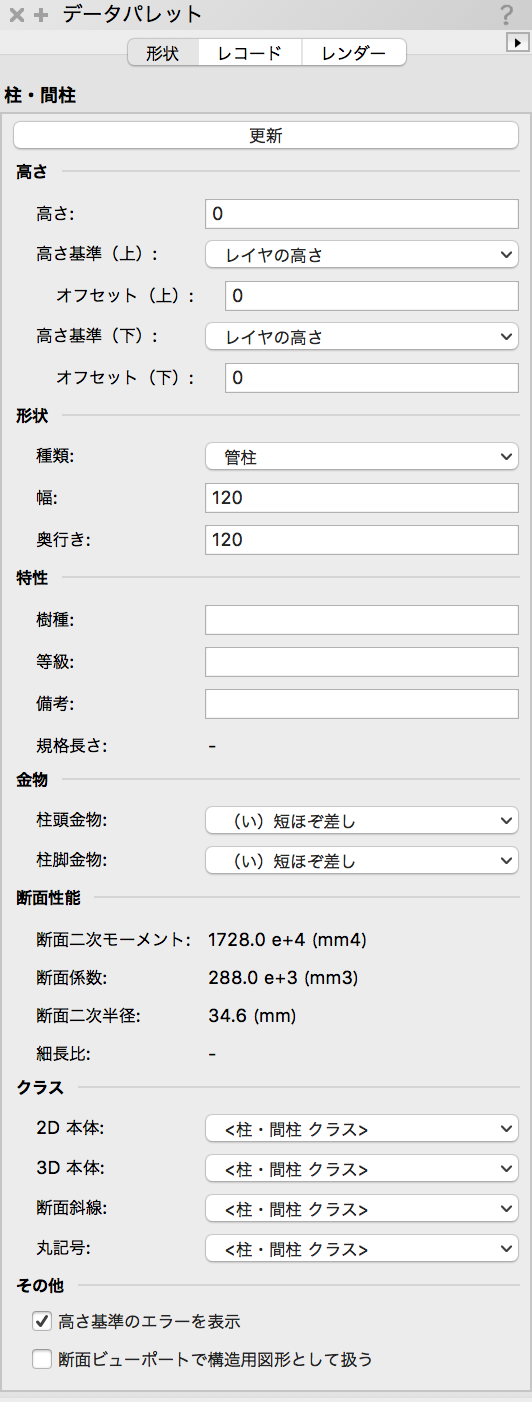
Task: Open help via the question mark icon
Action: coord(506,16)
